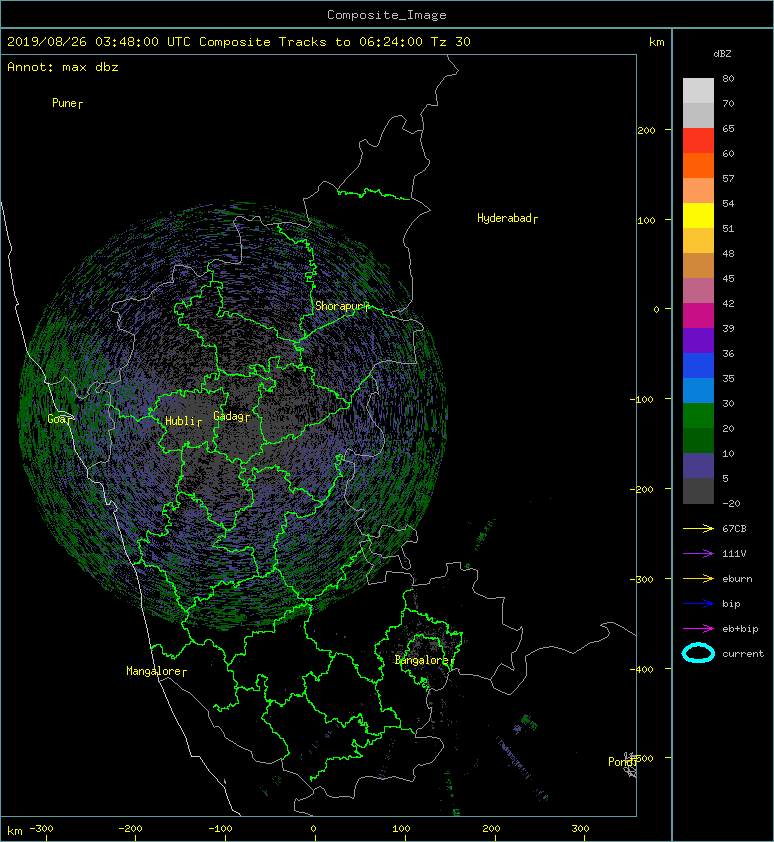Select the dark orange swatch below label 60
This screenshot has height=842, width=774.
(x=698, y=165)
